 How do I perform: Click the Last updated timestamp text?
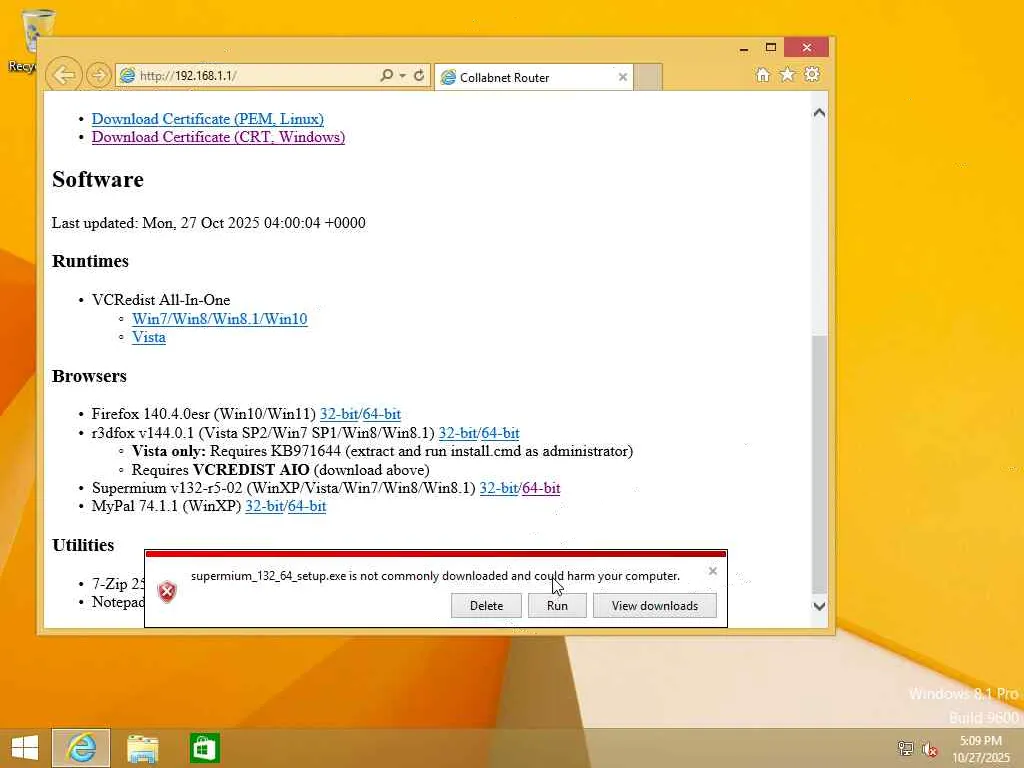click(208, 223)
